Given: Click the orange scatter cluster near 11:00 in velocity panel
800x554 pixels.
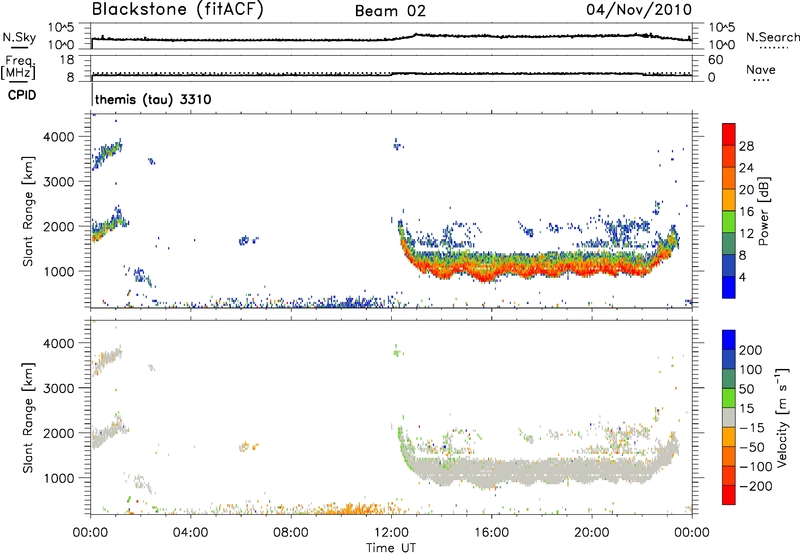Looking at the screenshot, I should coord(357,508).
